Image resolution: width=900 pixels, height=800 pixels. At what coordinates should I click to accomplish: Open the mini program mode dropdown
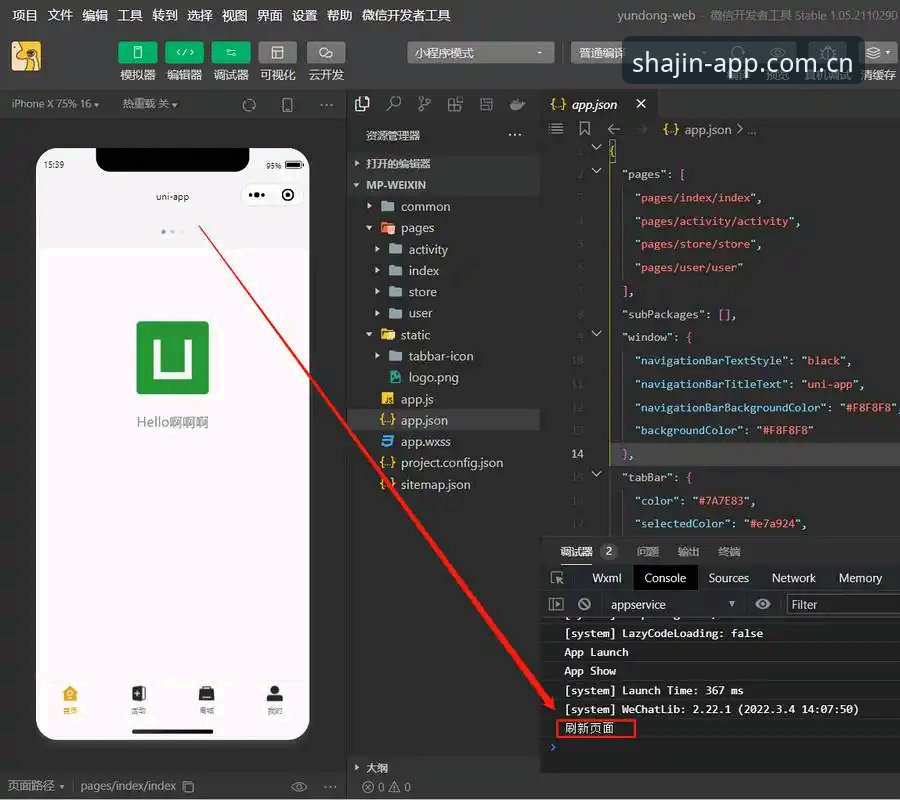(x=480, y=53)
